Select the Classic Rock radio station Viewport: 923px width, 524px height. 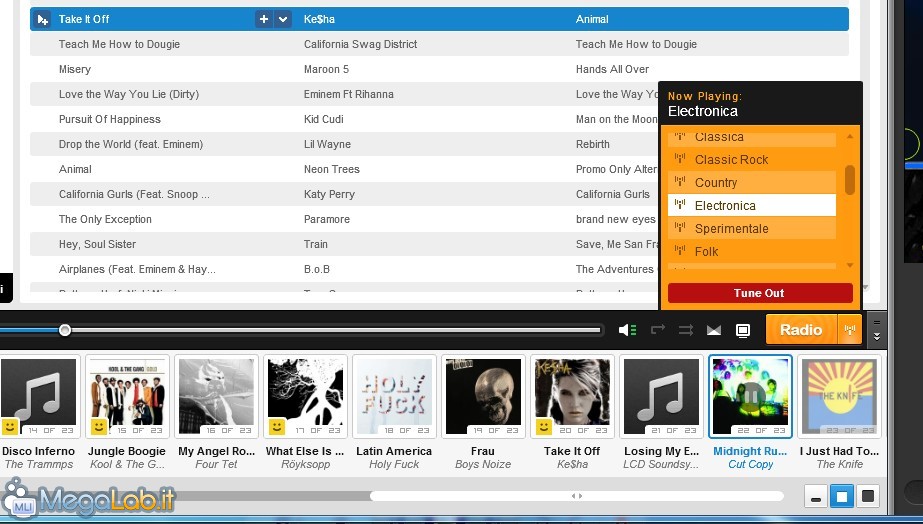point(752,160)
